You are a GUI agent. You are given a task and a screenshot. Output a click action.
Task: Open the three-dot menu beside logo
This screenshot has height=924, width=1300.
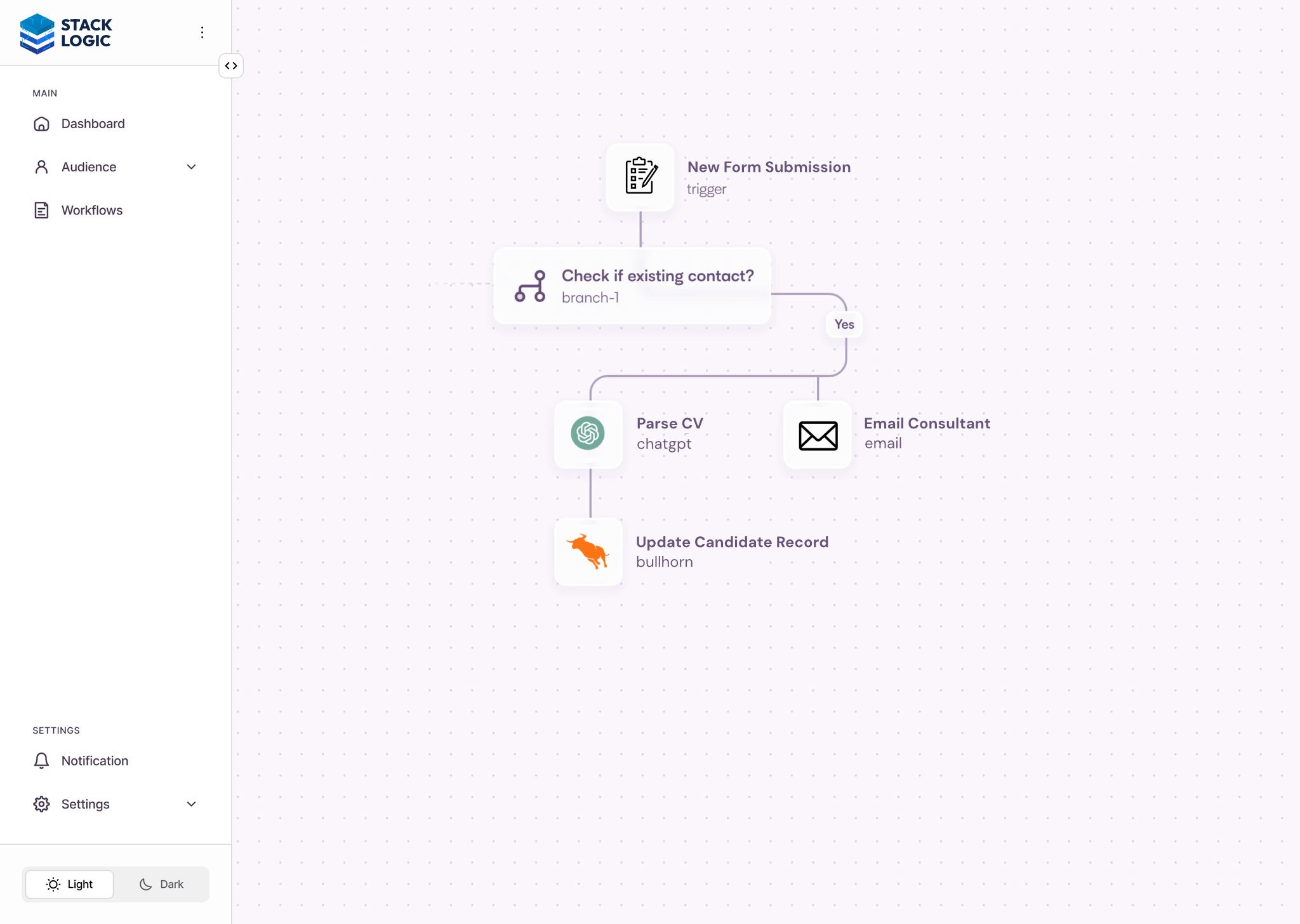point(202,32)
